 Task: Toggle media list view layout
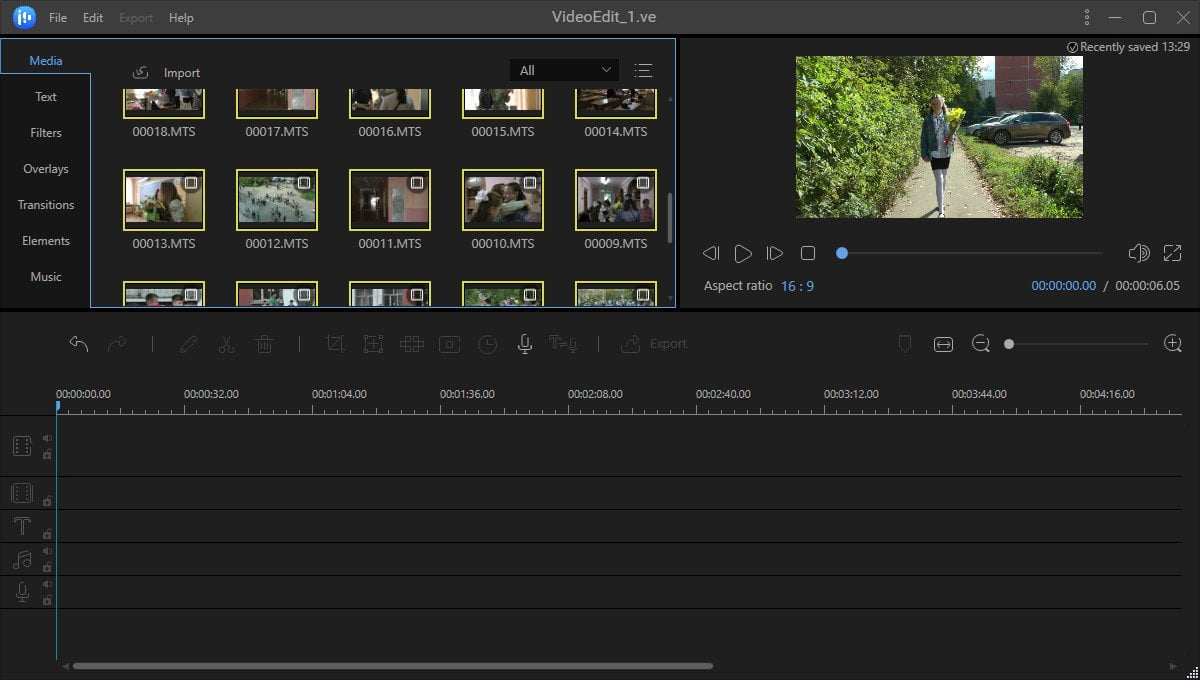pyautogui.click(x=643, y=70)
